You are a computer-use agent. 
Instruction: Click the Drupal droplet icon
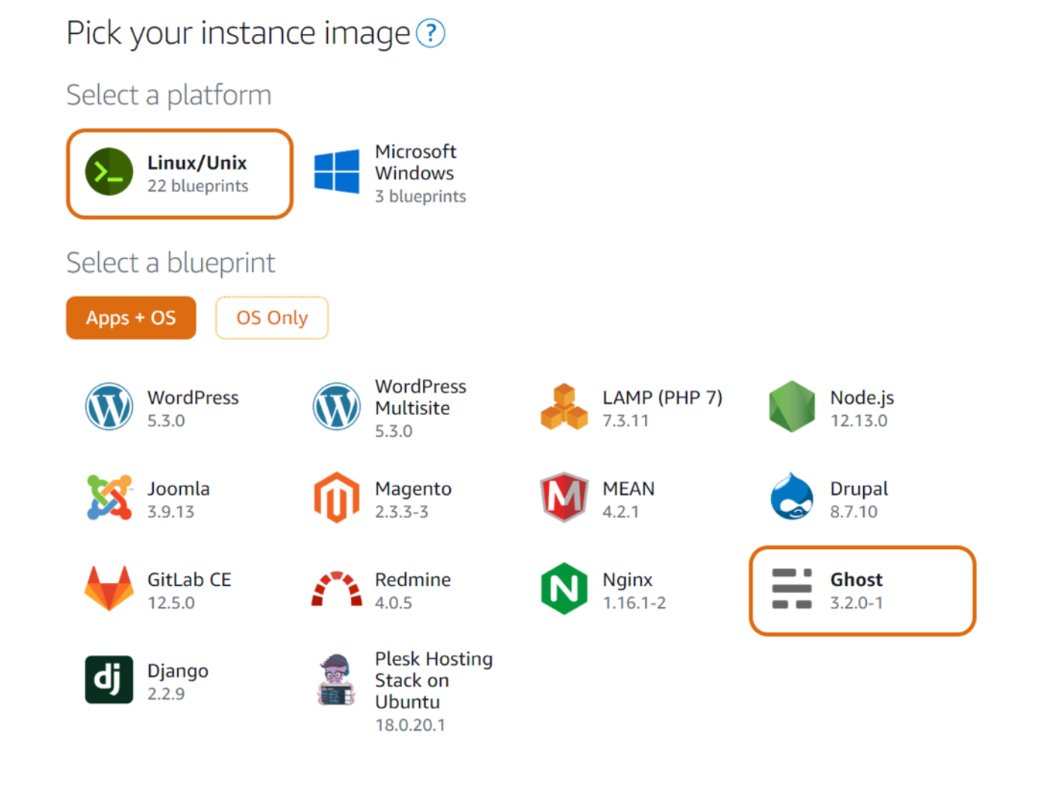coord(792,498)
